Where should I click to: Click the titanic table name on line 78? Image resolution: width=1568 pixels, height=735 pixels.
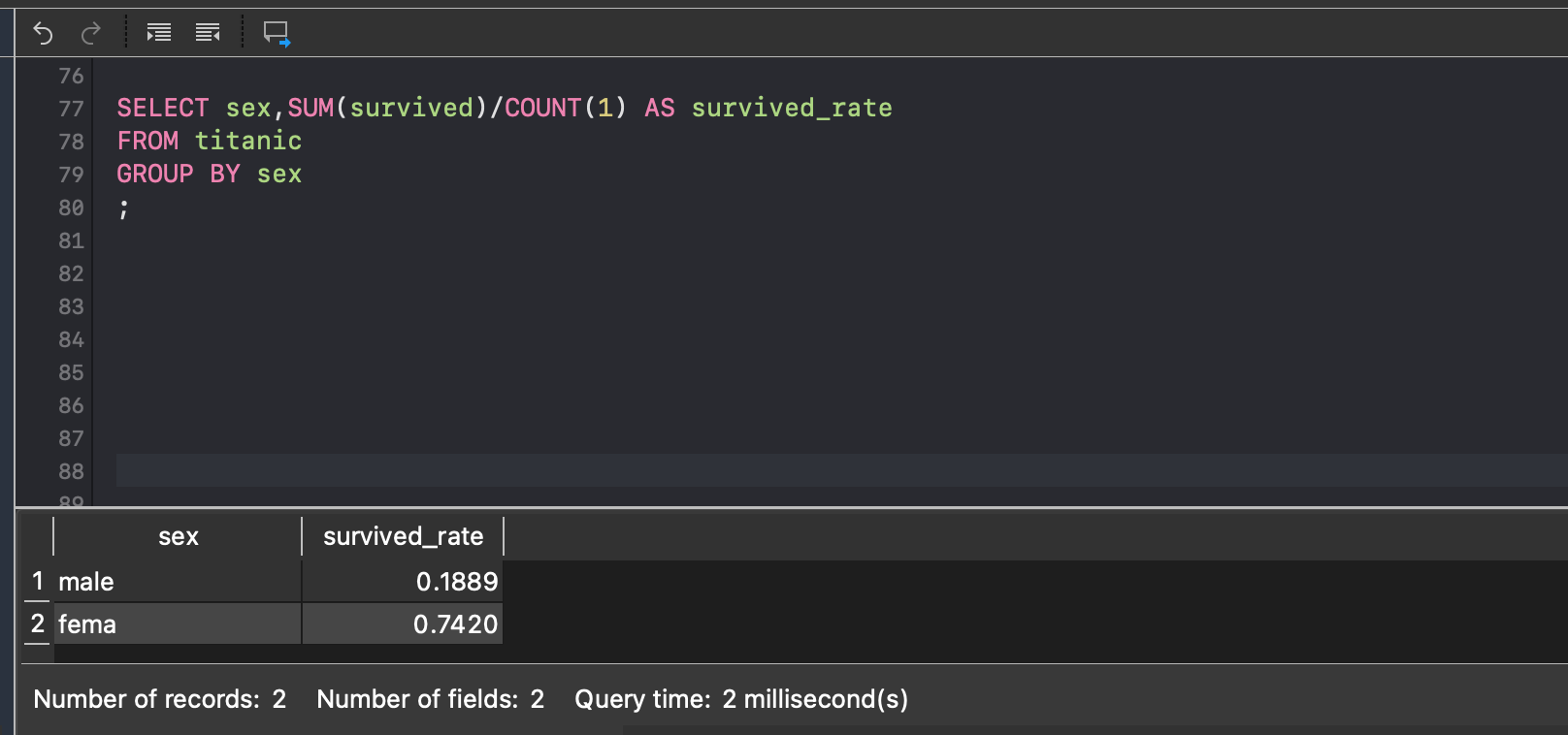248,141
